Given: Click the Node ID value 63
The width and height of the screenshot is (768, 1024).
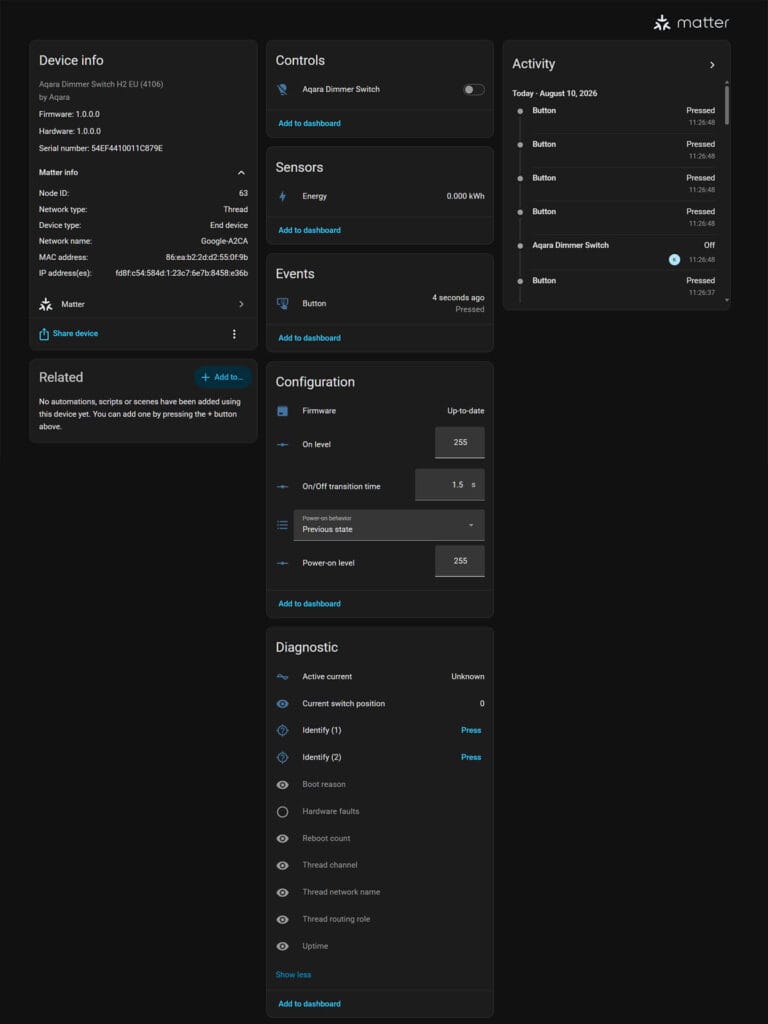Looking at the screenshot, I should (244, 193).
